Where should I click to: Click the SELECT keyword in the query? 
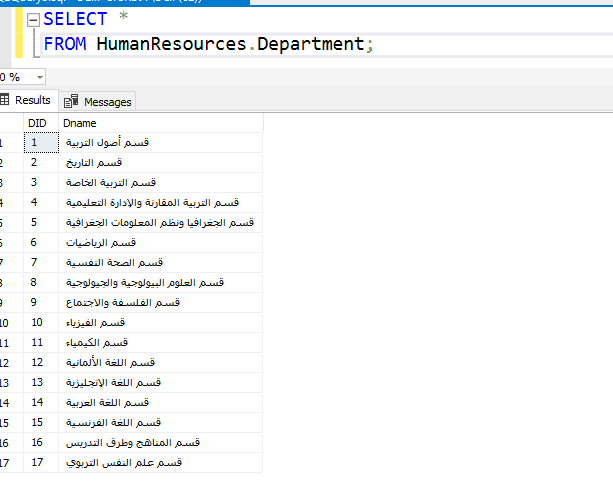point(75,19)
